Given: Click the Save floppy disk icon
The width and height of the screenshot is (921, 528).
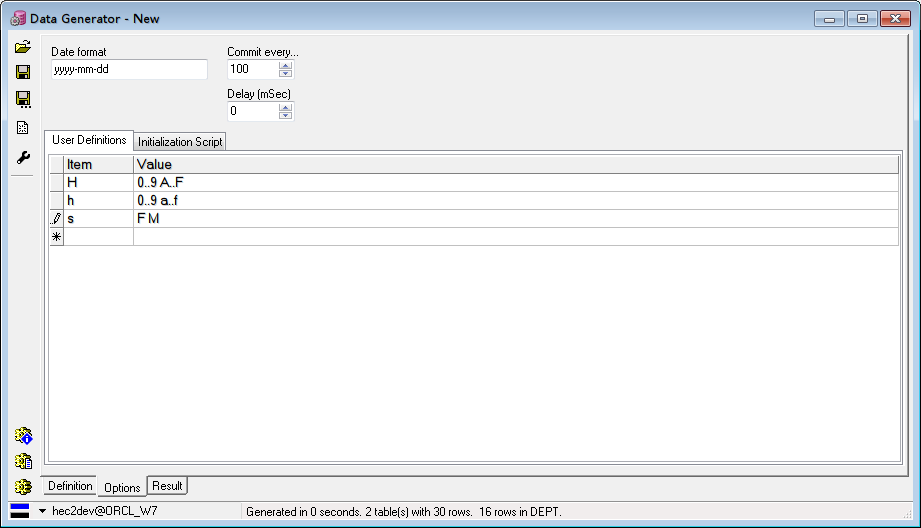Looking at the screenshot, I should click(23, 72).
